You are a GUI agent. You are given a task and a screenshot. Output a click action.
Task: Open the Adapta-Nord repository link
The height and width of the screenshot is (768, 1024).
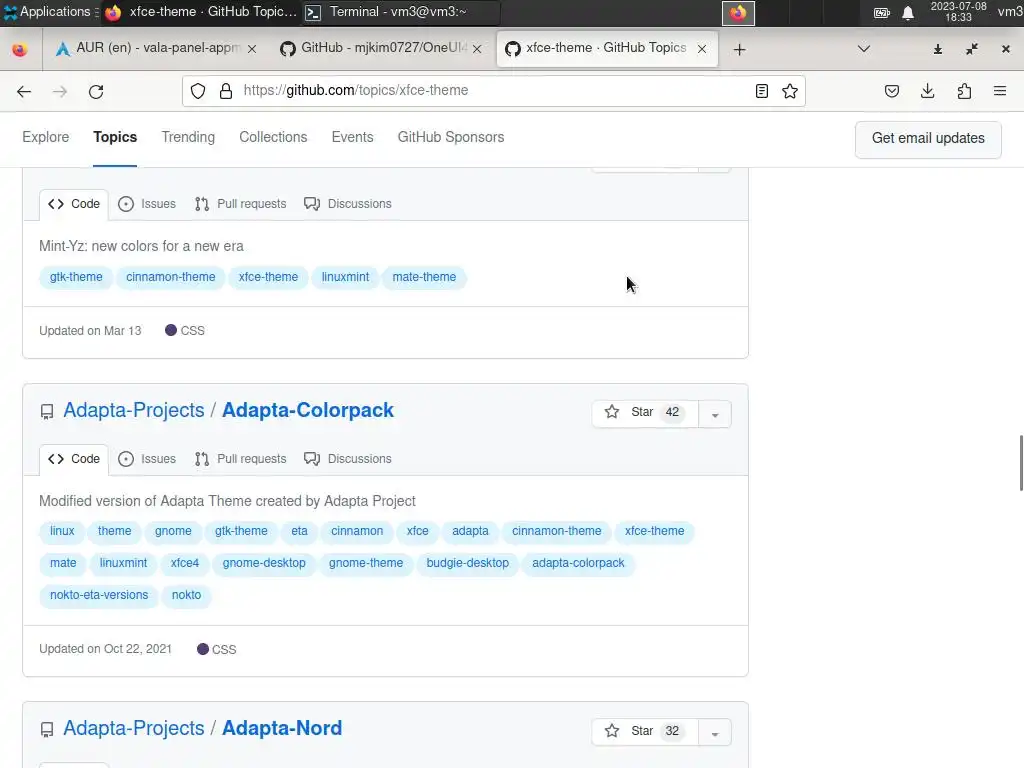281,728
